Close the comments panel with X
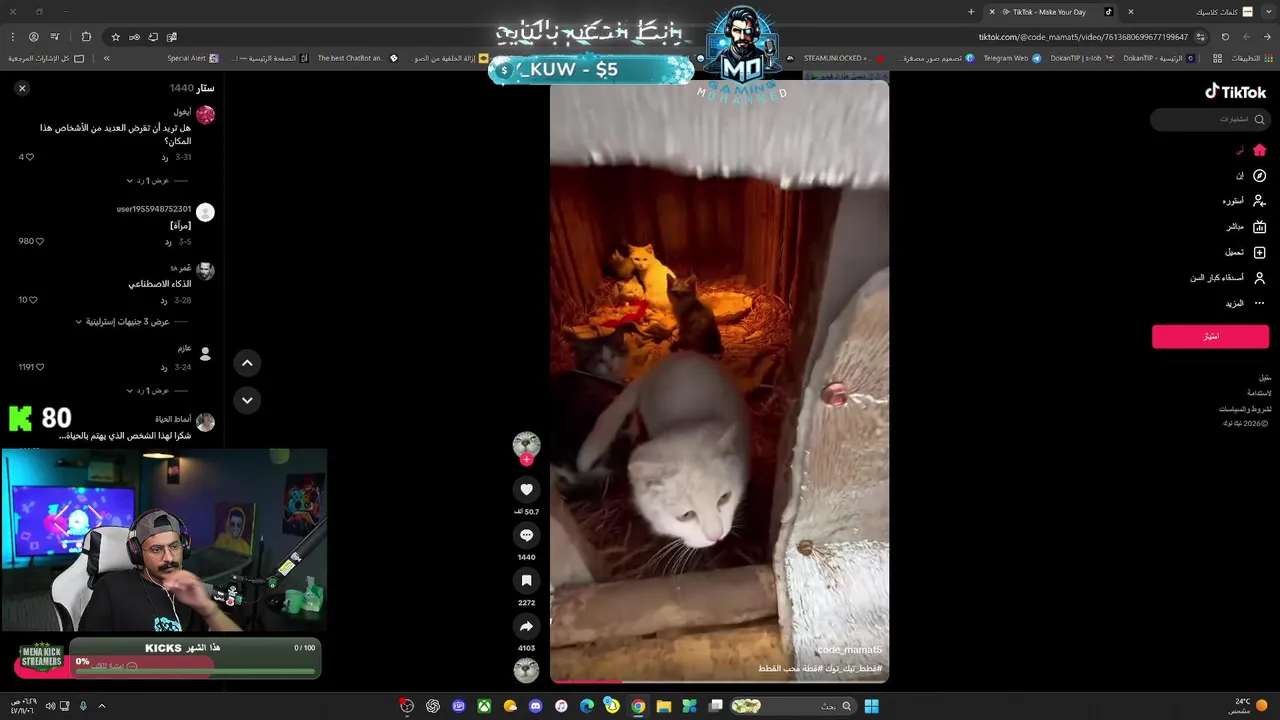1280x720 pixels. tap(22, 88)
